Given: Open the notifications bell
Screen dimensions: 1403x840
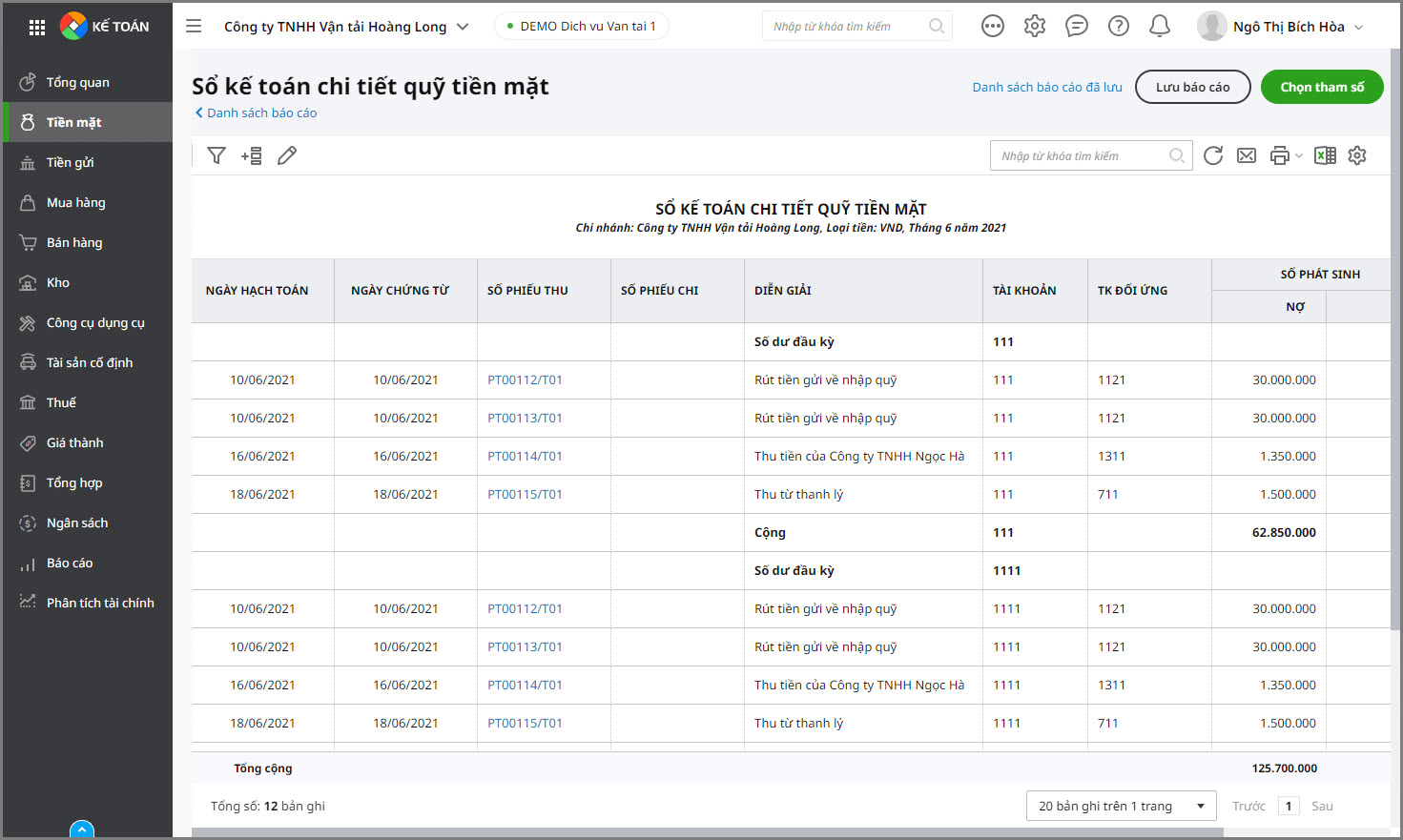Looking at the screenshot, I should click(1160, 27).
